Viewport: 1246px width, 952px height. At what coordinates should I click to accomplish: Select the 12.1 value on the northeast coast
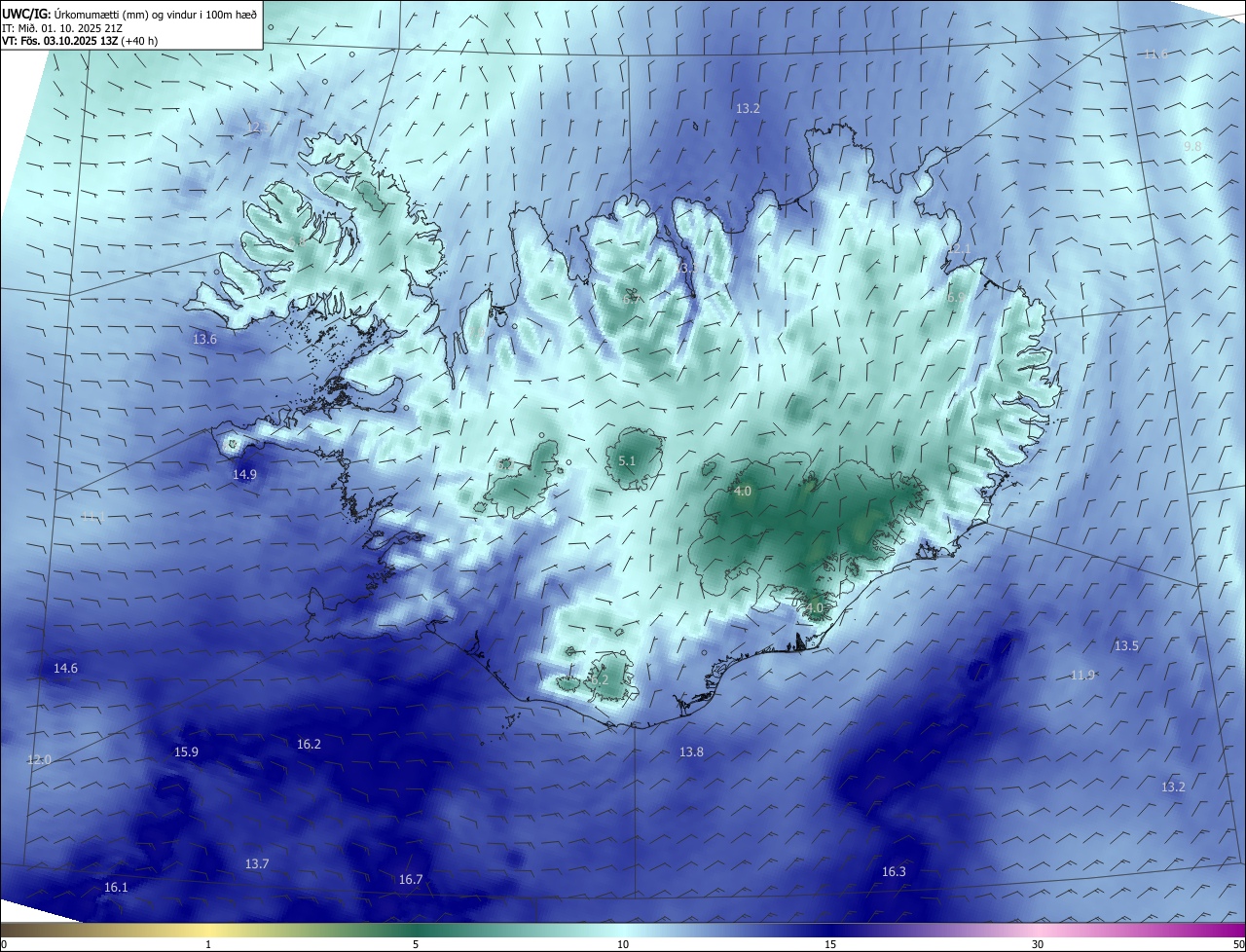point(959,250)
